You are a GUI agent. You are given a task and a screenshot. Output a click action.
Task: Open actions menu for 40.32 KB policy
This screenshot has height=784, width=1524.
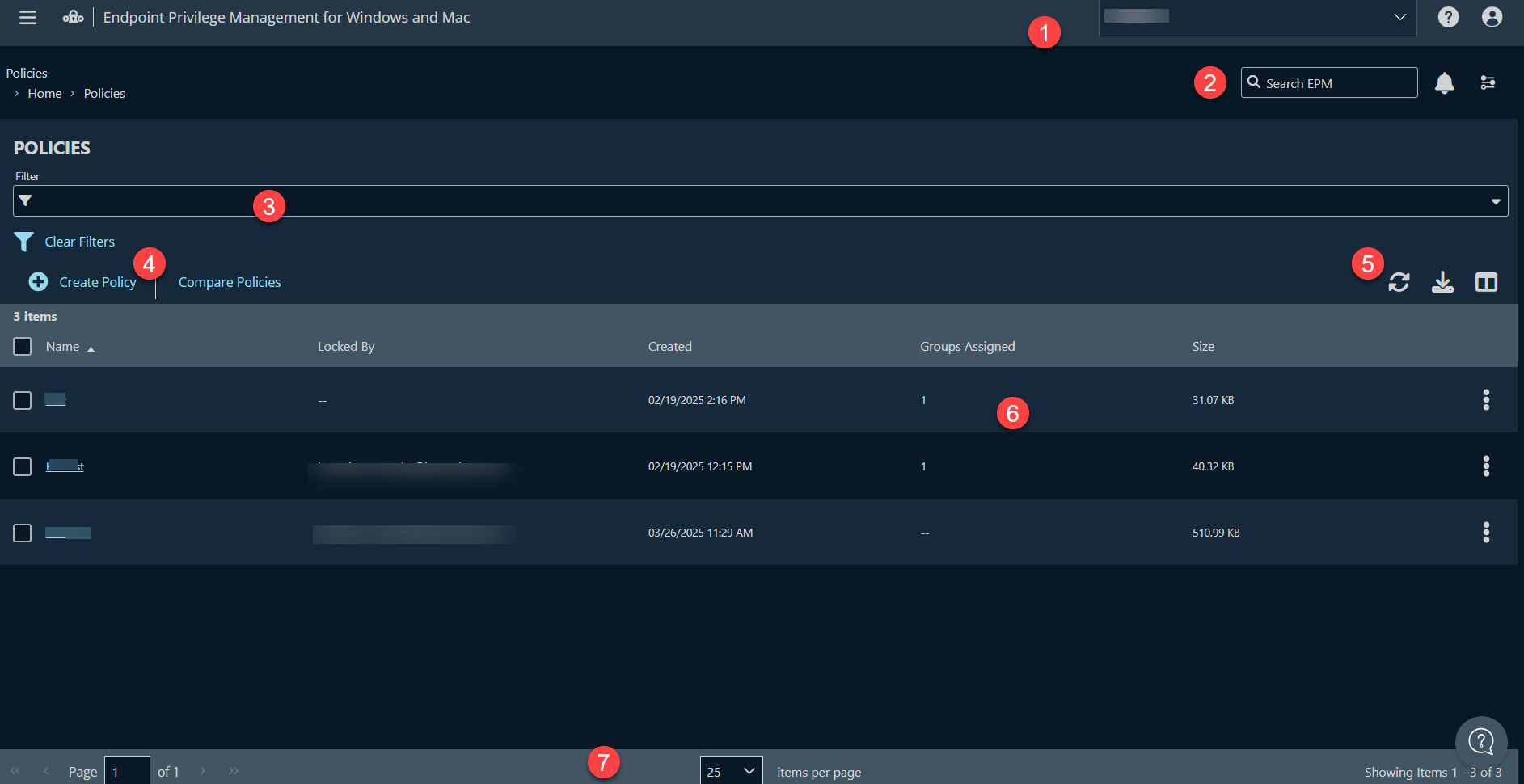click(x=1485, y=466)
